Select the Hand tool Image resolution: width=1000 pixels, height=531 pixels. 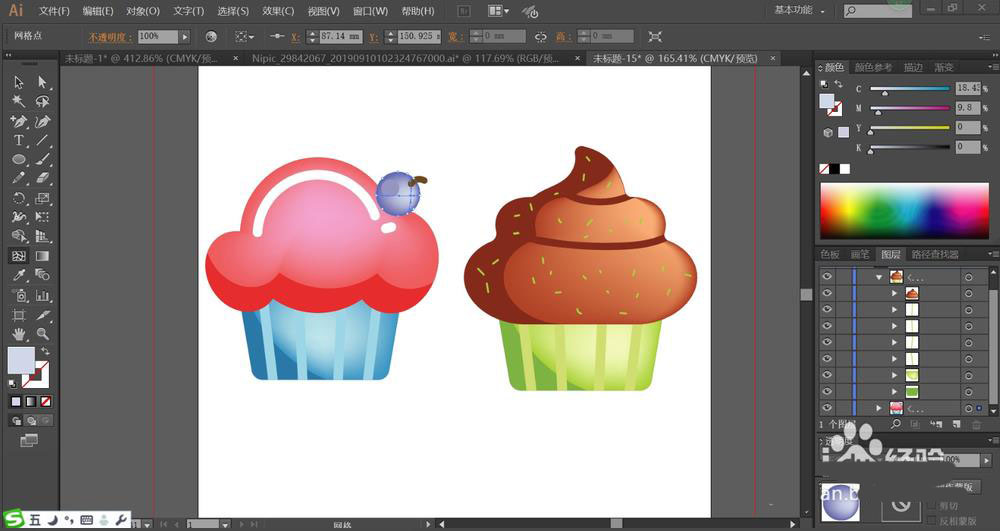click(18, 334)
